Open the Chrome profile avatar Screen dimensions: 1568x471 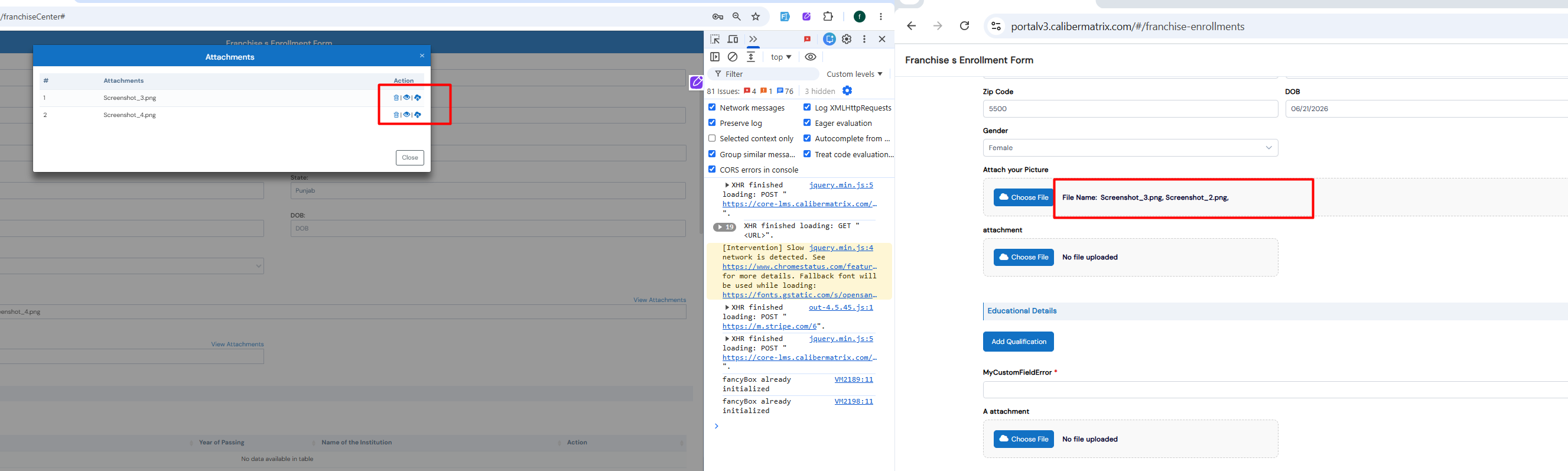860,17
